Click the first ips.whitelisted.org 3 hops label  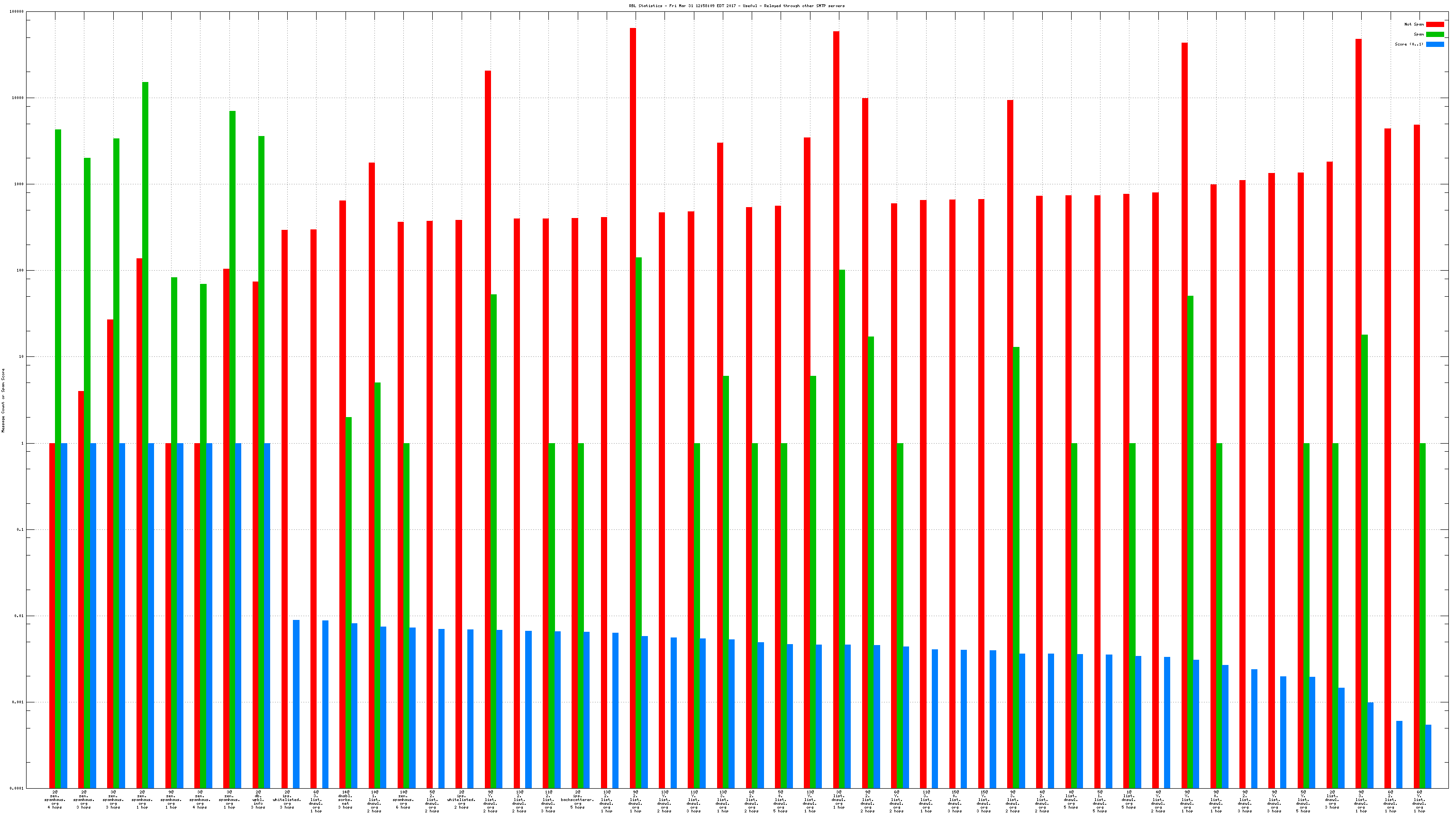click(287, 799)
